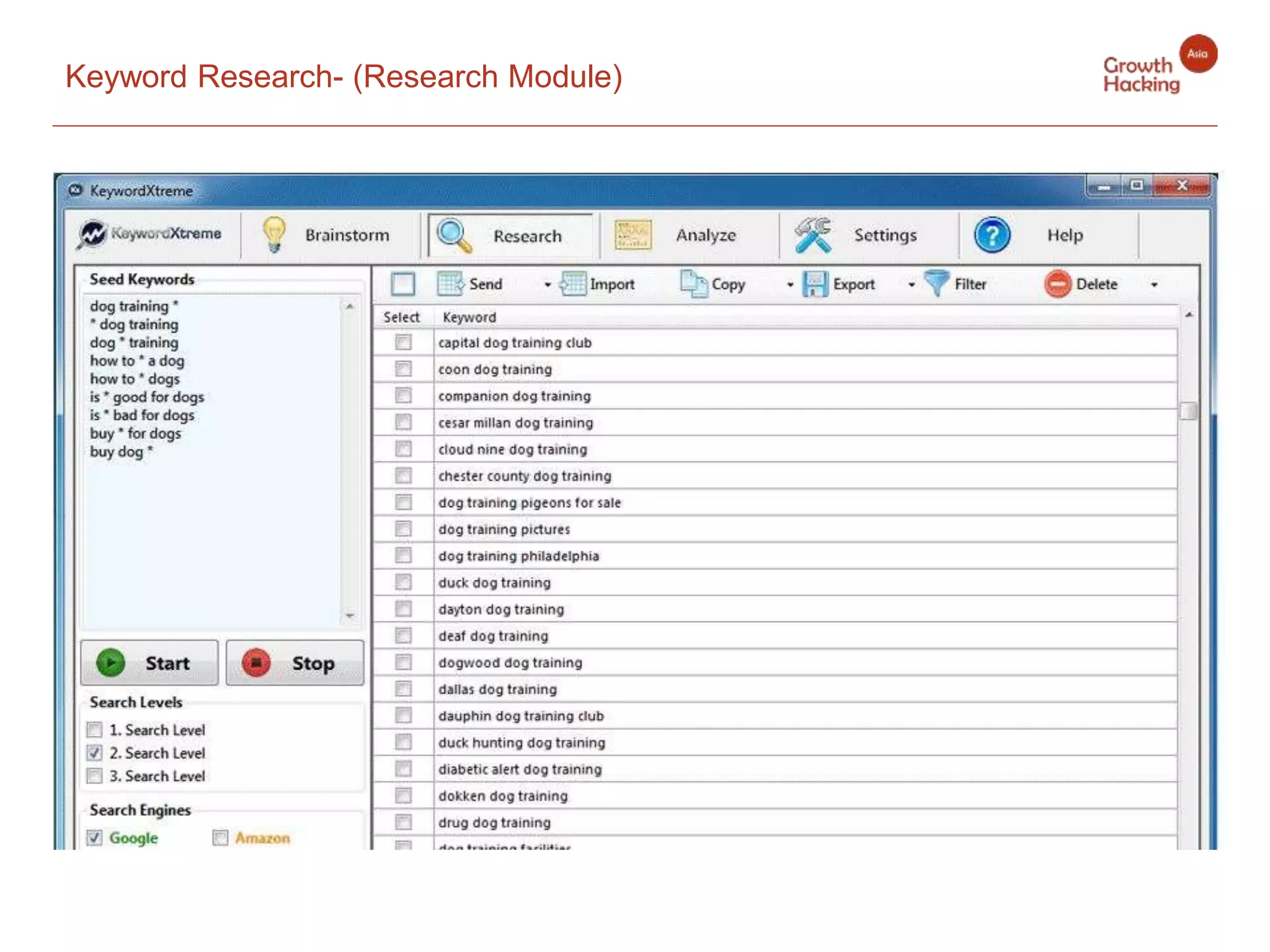Click scroll-up arrow of results list
1270x952 pixels.
(1189, 315)
